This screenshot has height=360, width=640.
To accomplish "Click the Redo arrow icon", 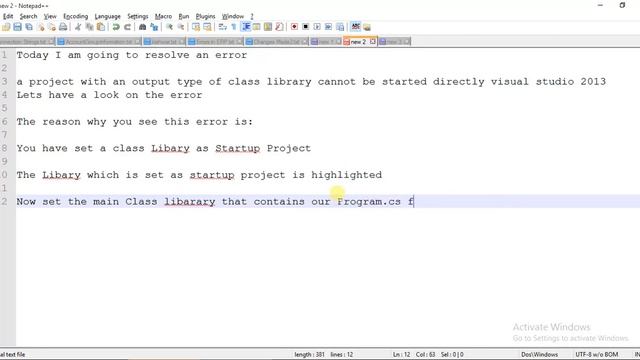I will point(127,27).
